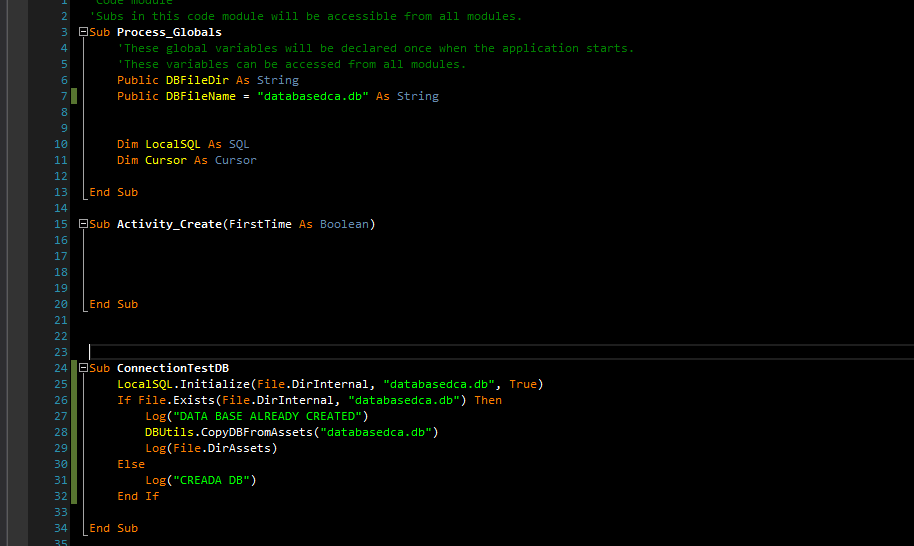Collapse the Sub Process_Globals code block
This screenshot has height=546, width=914.
pyautogui.click(x=83, y=32)
